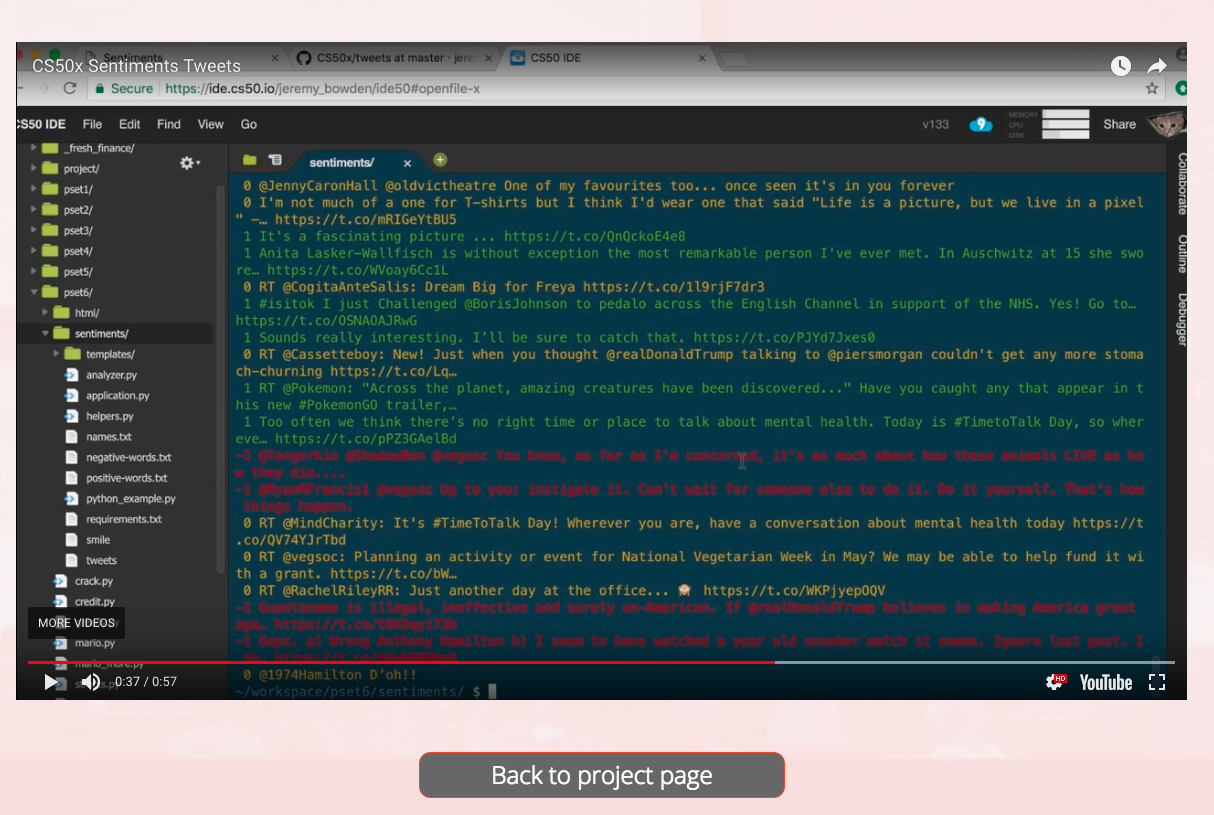
Task: Click the list icon left of the sentiments/ tab
Action: tap(275, 160)
